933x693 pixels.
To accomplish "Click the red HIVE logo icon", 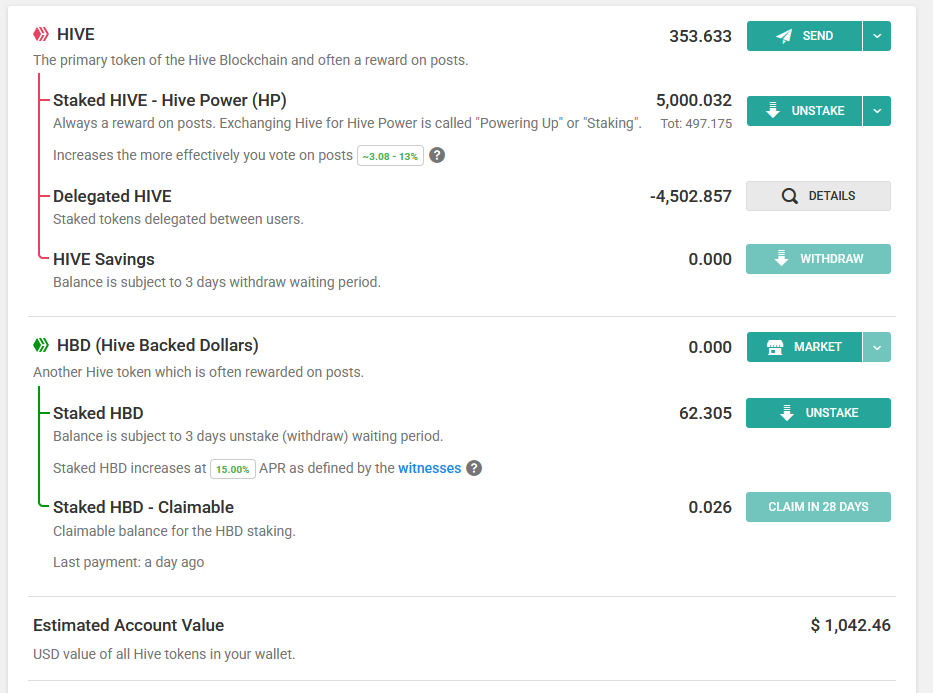I will tap(41, 35).
